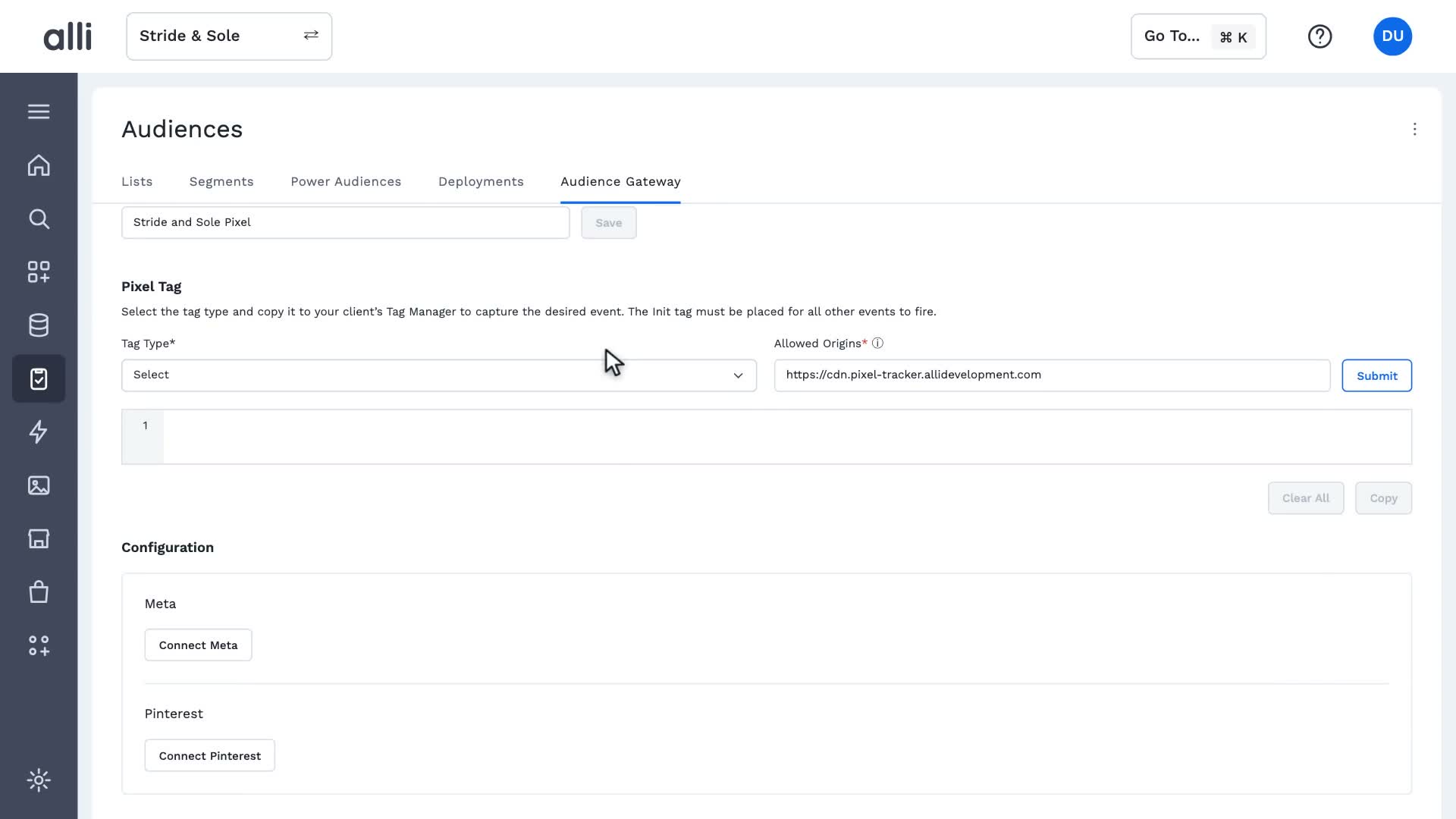
Task: Open the storefront sidebar icon
Action: (39, 538)
